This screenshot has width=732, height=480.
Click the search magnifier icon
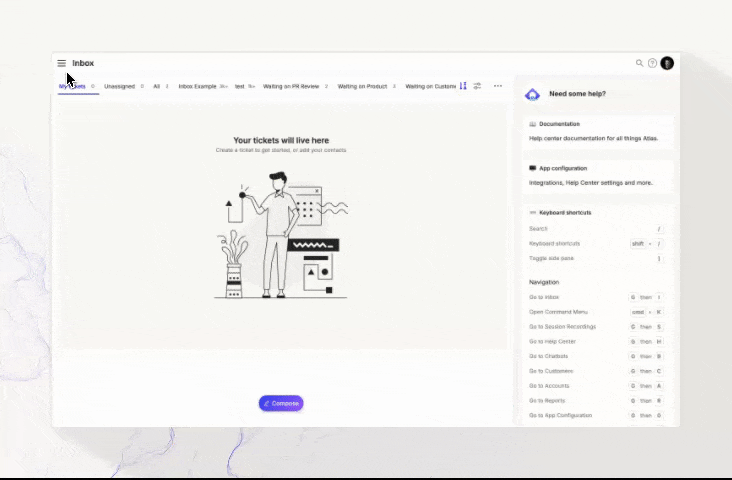pos(640,63)
